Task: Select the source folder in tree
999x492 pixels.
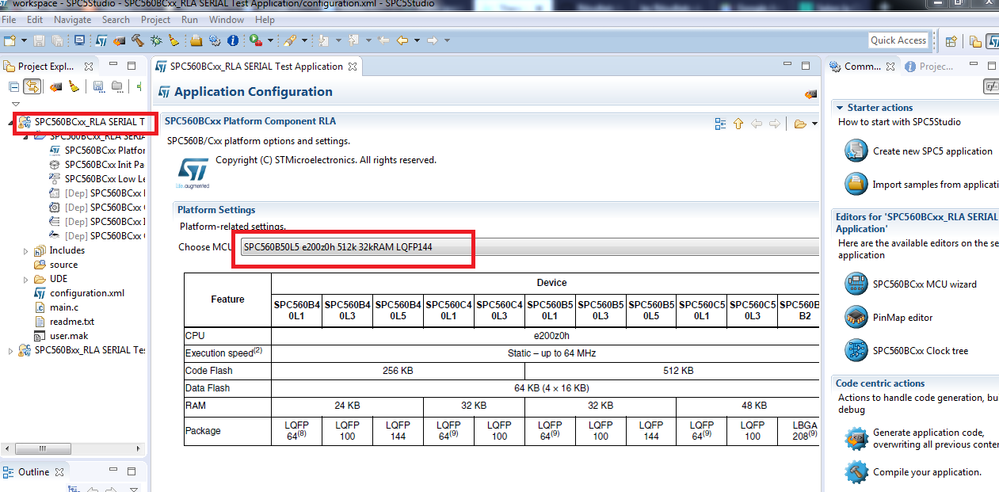Action: [x=64, y=264]
